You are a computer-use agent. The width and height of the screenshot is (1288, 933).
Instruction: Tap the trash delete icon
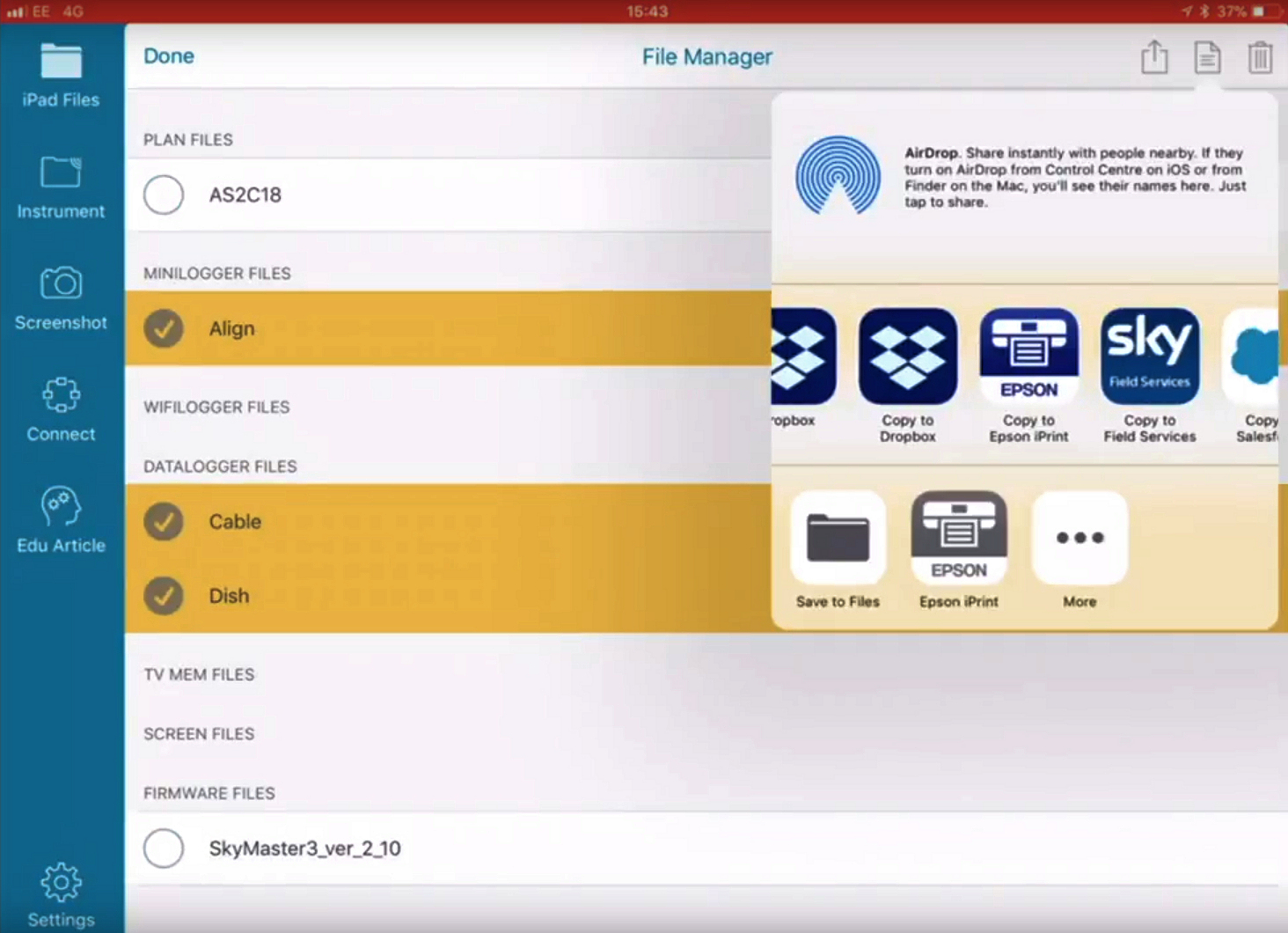[x=1260, y=58]
